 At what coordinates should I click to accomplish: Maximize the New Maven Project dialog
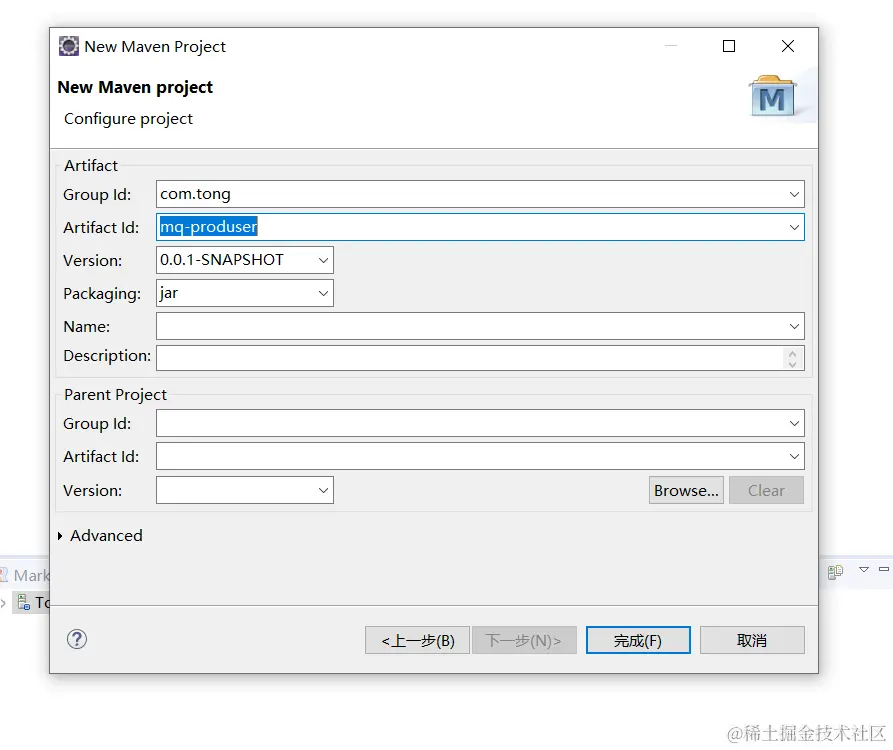729,46
